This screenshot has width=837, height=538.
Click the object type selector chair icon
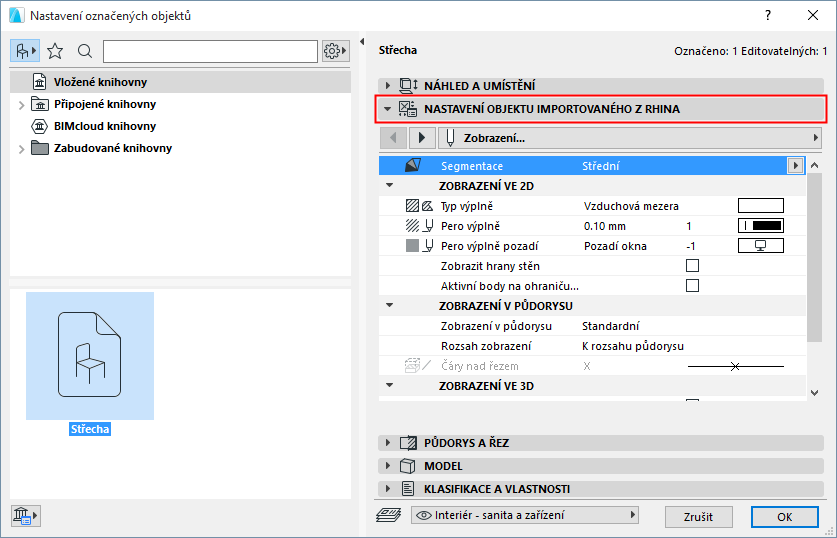pyautogui.click(x=25, y=51)
